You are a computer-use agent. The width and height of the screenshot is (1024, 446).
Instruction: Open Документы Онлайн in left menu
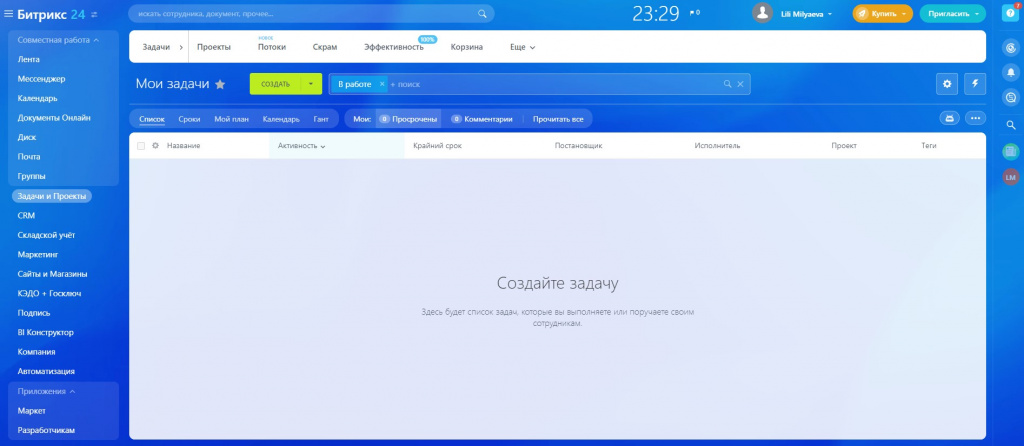(54, 118)
